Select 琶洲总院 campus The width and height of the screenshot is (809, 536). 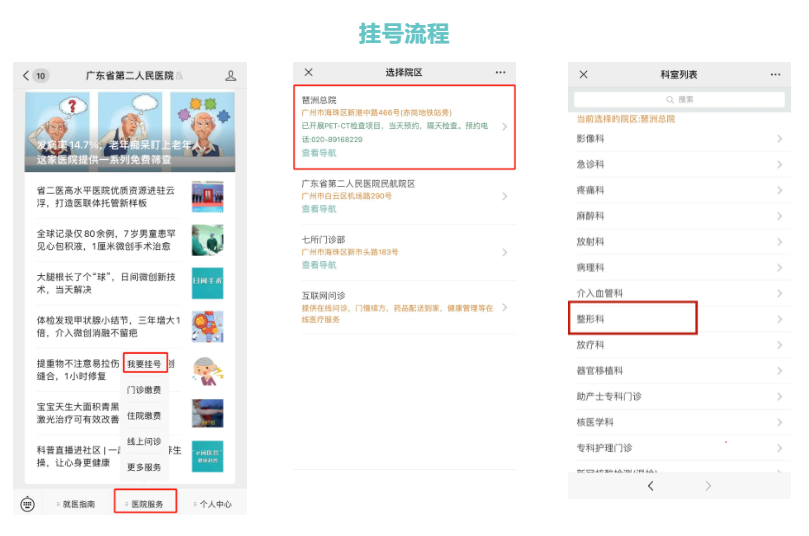[x=404, y=127]
